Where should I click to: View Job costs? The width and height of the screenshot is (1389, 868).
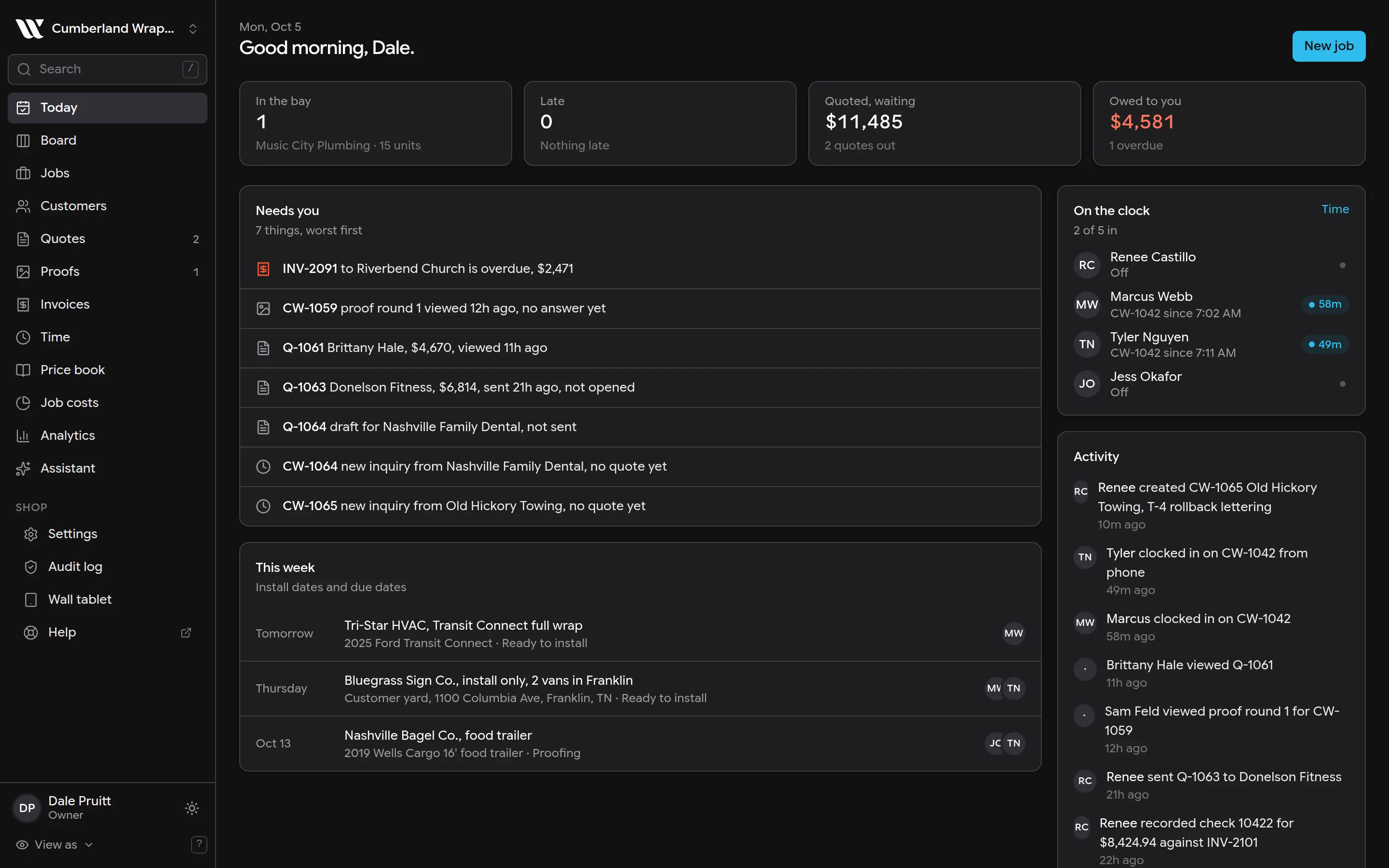point(108,403)
